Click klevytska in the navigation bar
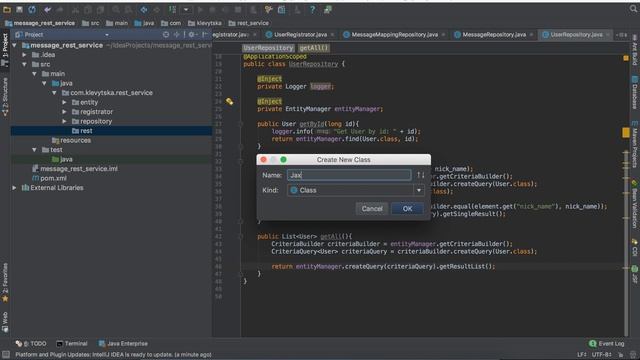The height and width of the screenshot is (360, 640). [204, 23]
